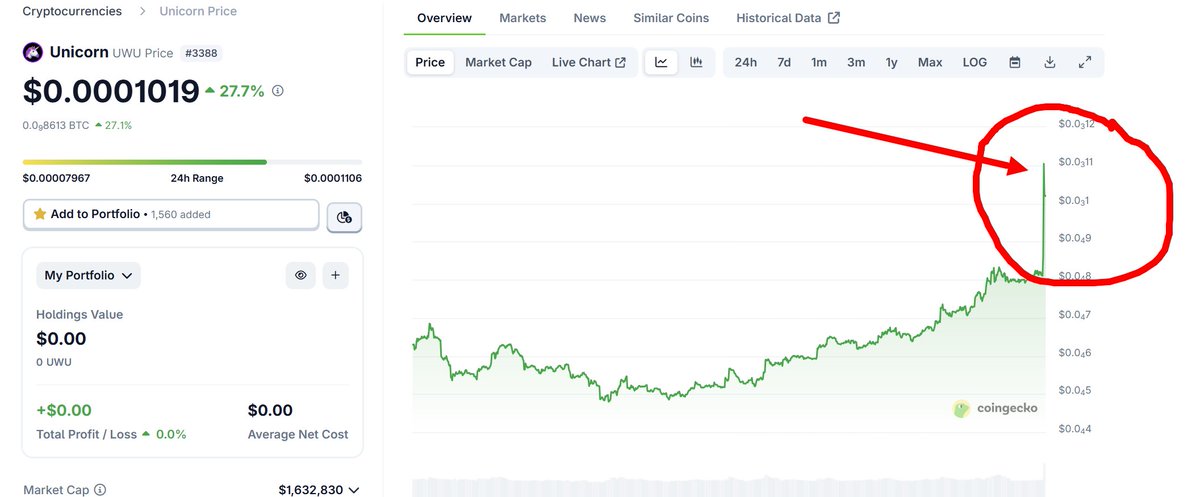Click the Holdings Value label
Image resolution: width=1200 pixels, height=497 pixels.
[79, 314]
